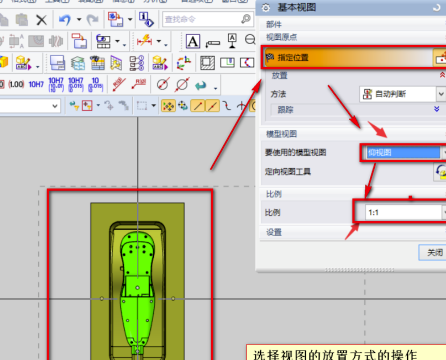446x360 pixels.
Task: Open the dropdown beside the teal arrow
Action: 216,88
